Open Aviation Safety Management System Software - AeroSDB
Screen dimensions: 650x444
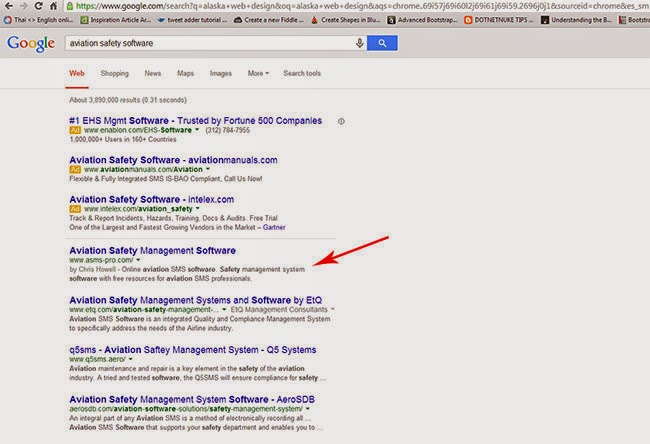tap(192, 400)
